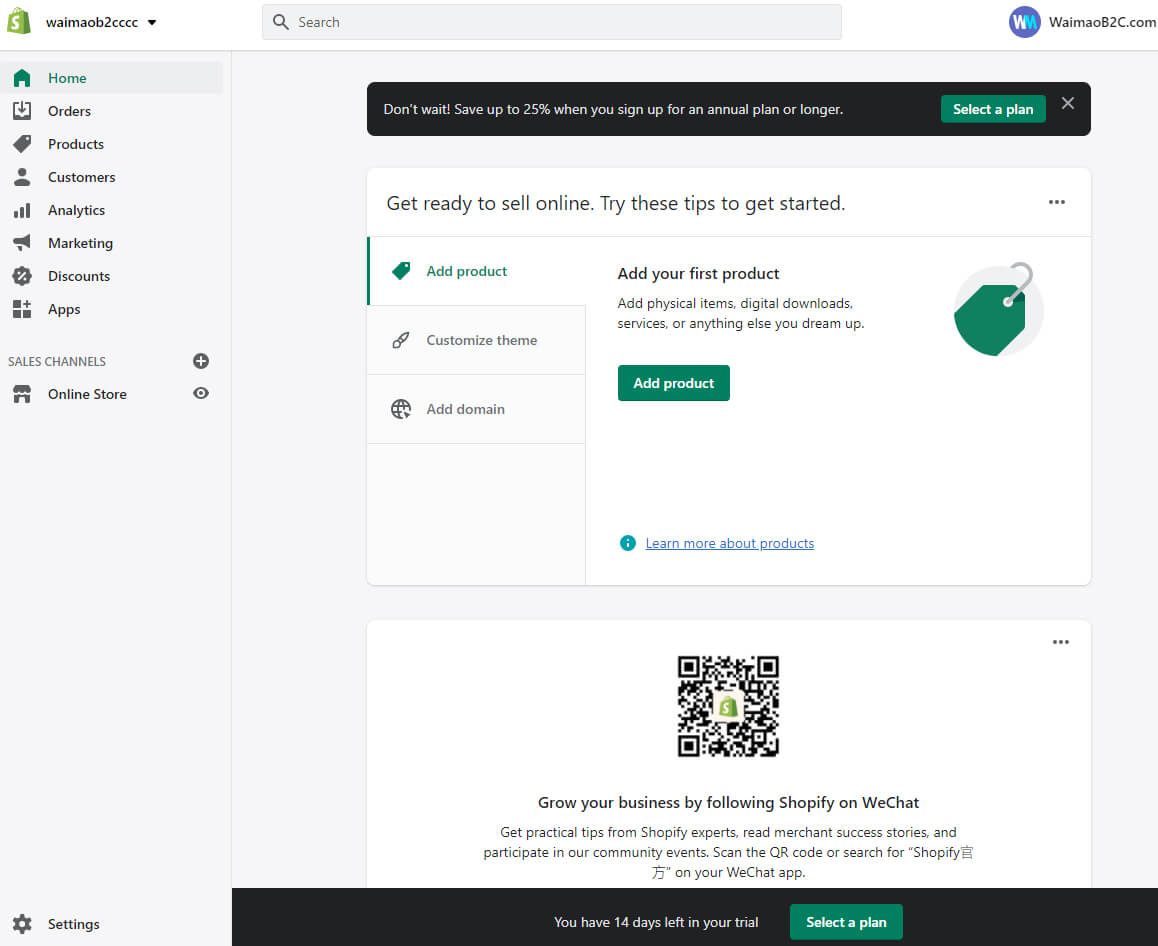Click the search magnifier icon
The width and height of the screenshot is (1158, 946).
[x=281, y=22]
